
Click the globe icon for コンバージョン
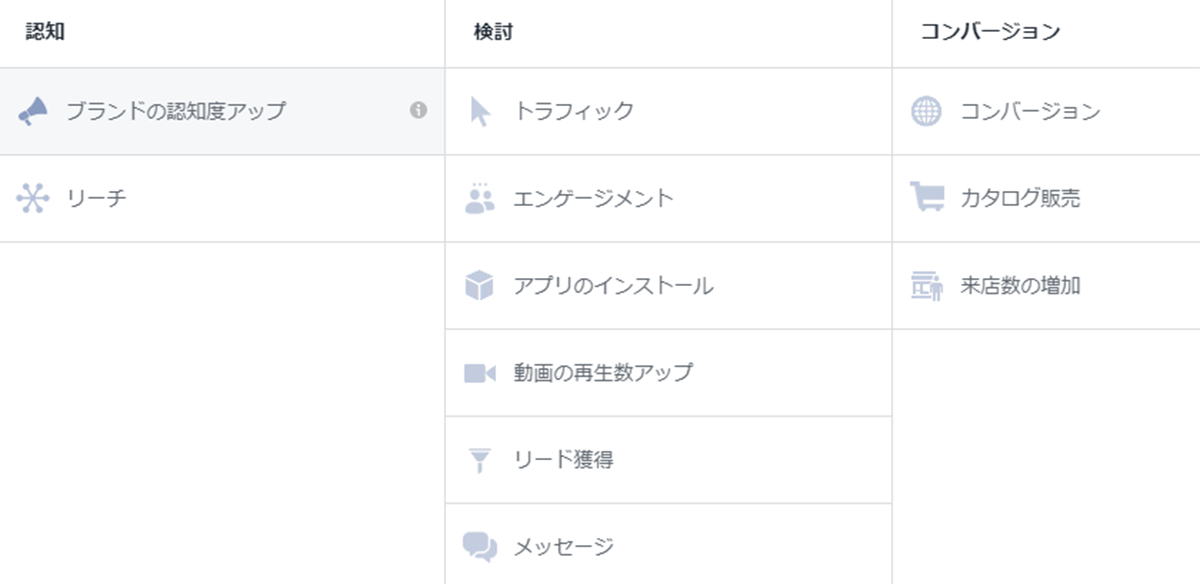[x=926, y=111]
